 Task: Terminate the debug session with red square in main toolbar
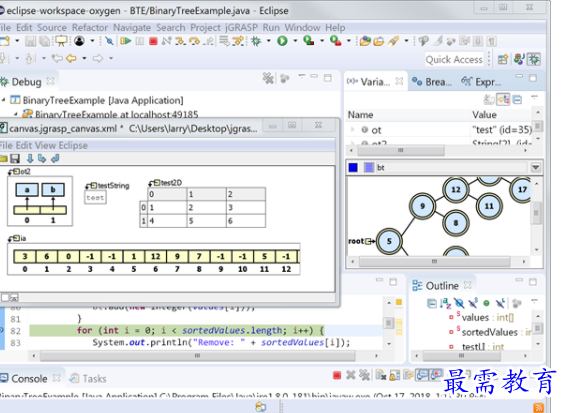[153, 41]
